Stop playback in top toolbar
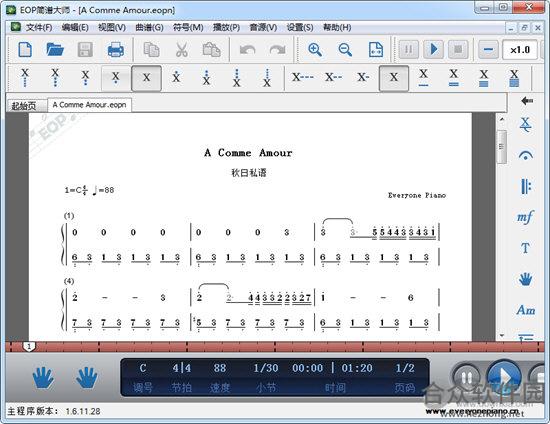The width and height of the screenshot is (550, 424). pyautogui.click(x=458, y=49)
